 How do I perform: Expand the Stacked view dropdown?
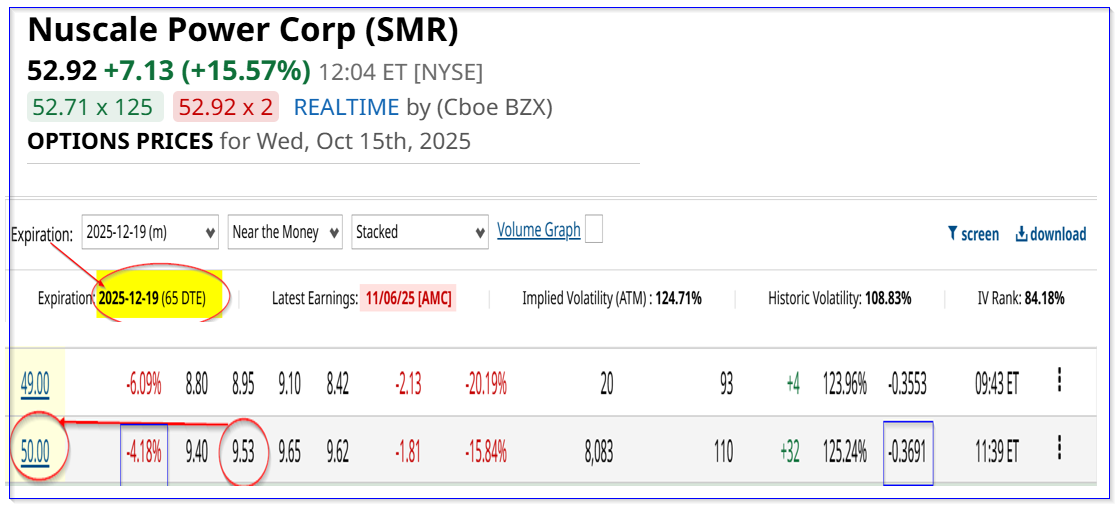pyautogui.click(x=420, y=232)
